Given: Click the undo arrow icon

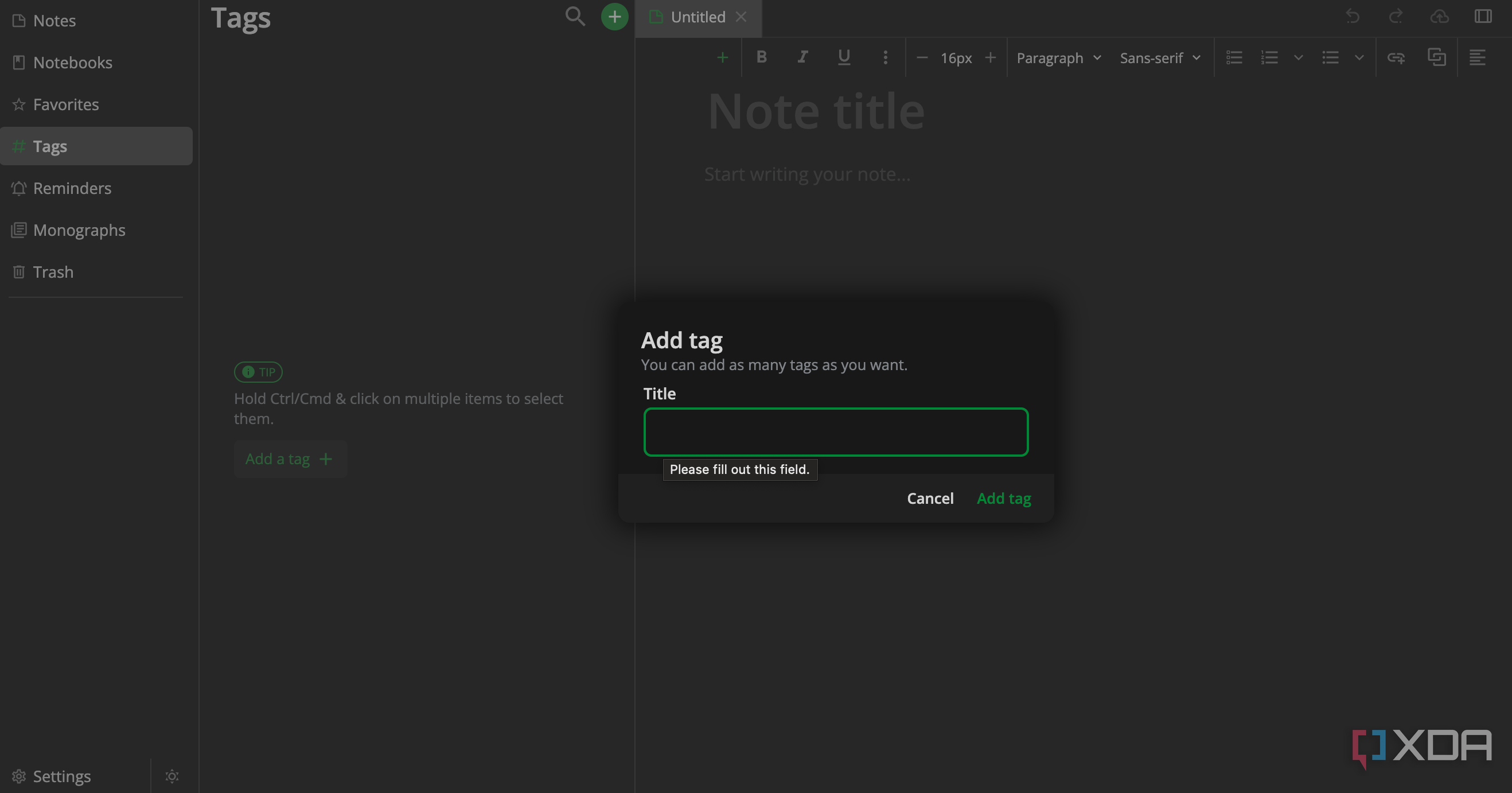Looking at the screenshot, I should coord(1353,17).
